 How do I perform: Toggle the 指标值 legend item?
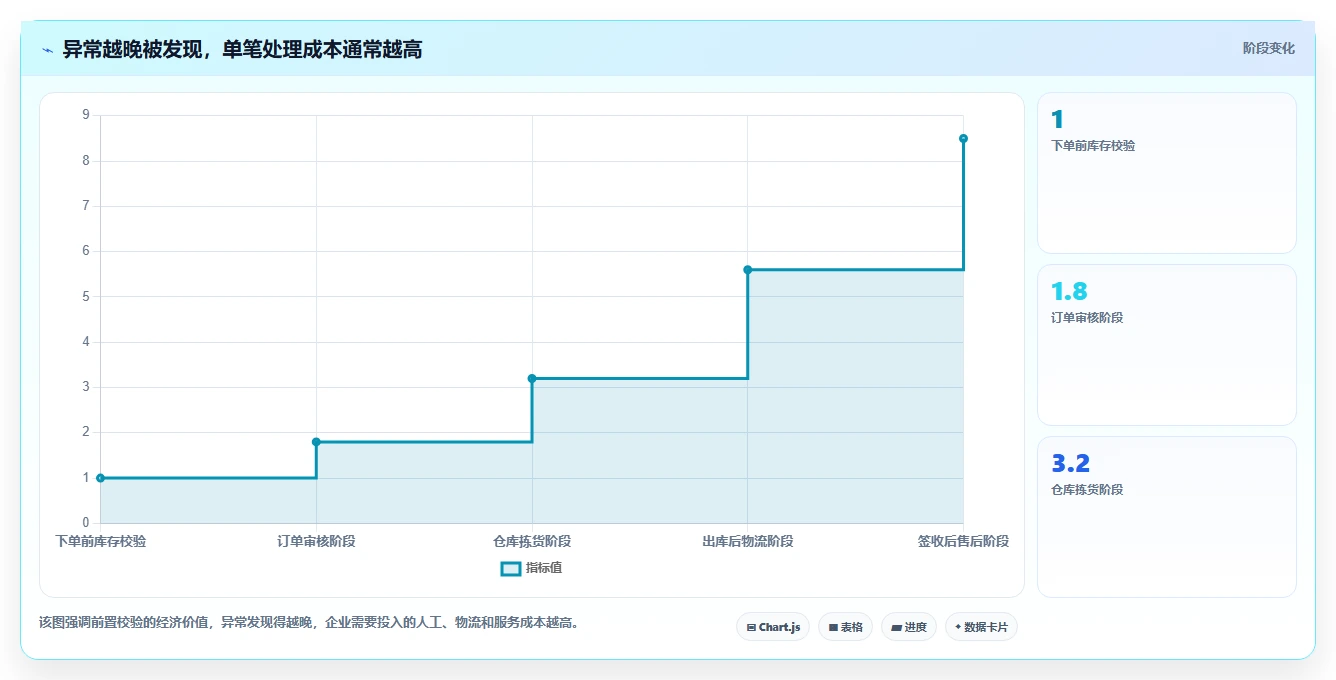[x=531, y=568]
